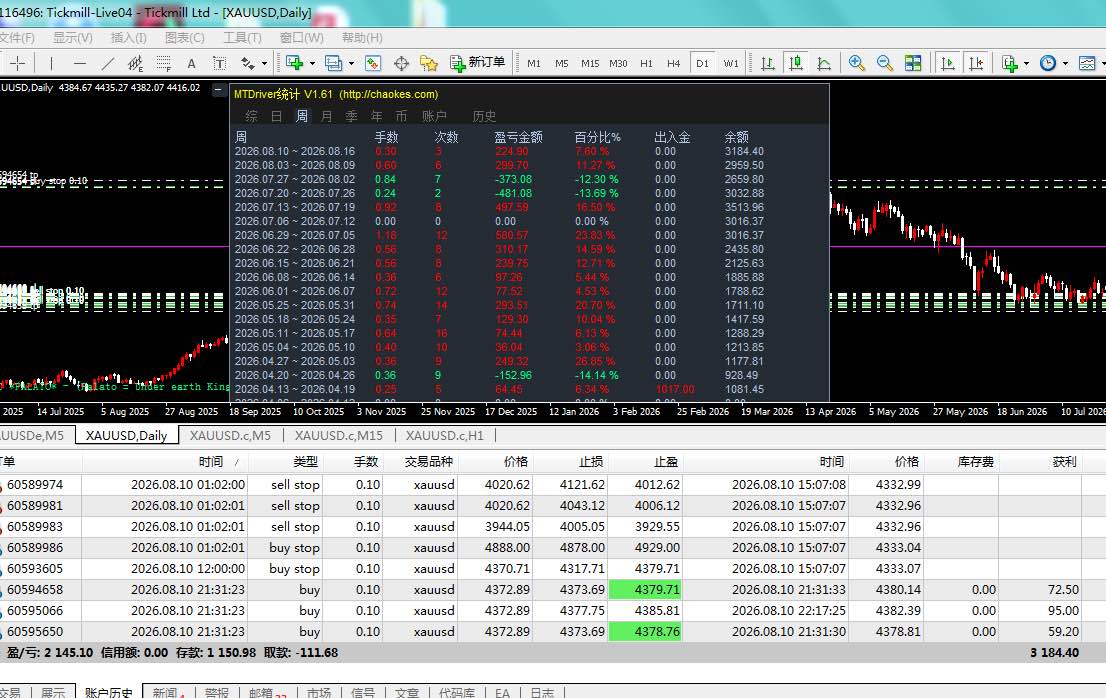Screen dimensions: 1106x698
Task: Select the crosshair cursor tool
Action: click(x=18, y=63)
